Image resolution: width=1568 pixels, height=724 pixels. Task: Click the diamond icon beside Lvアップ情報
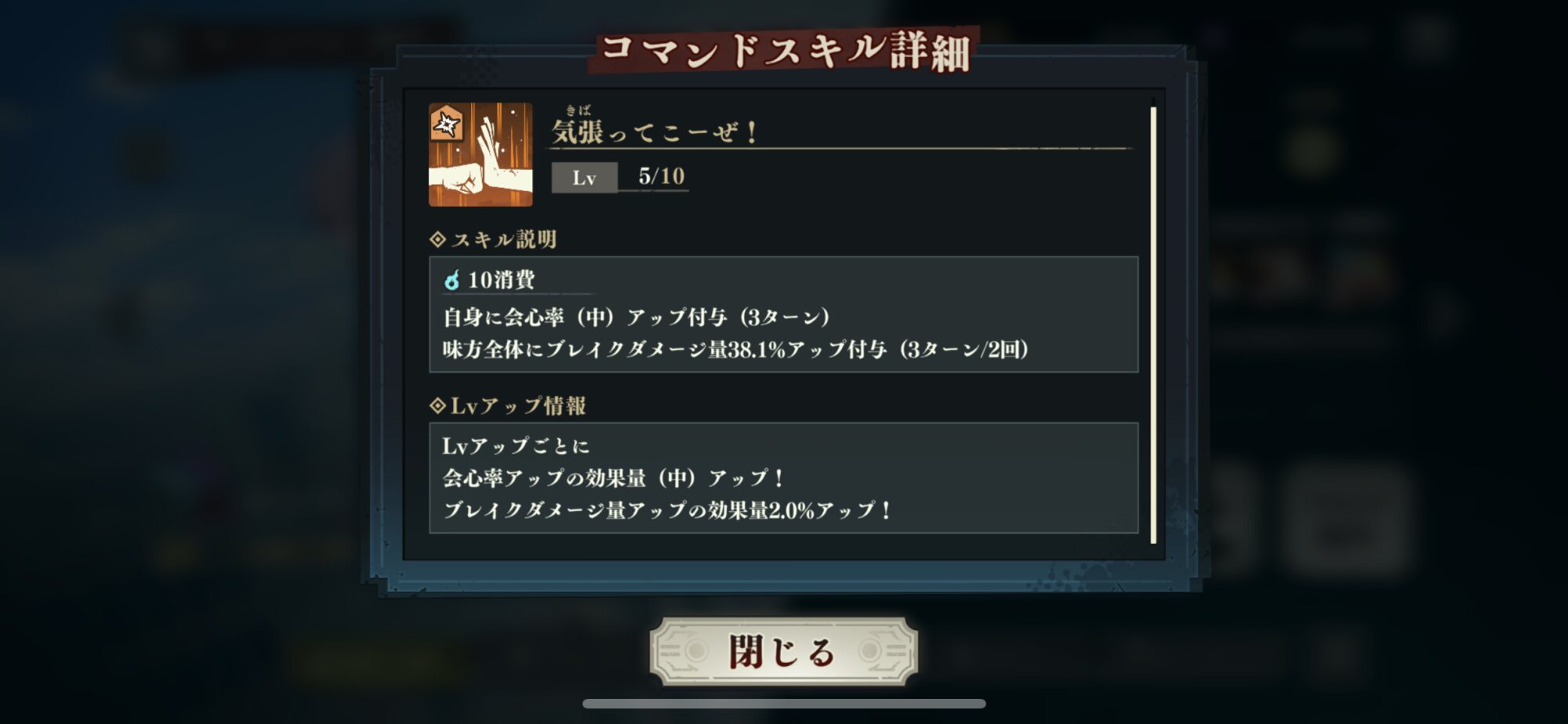[437, 405]
